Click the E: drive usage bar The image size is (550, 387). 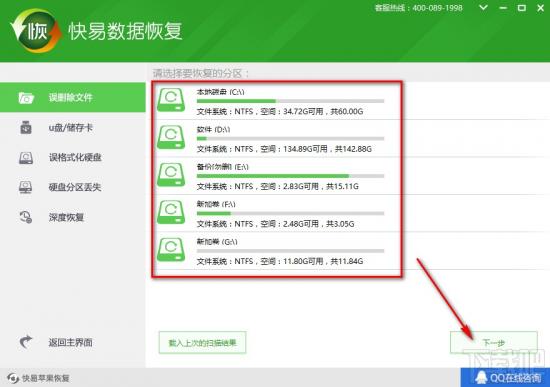click(290, 176)
